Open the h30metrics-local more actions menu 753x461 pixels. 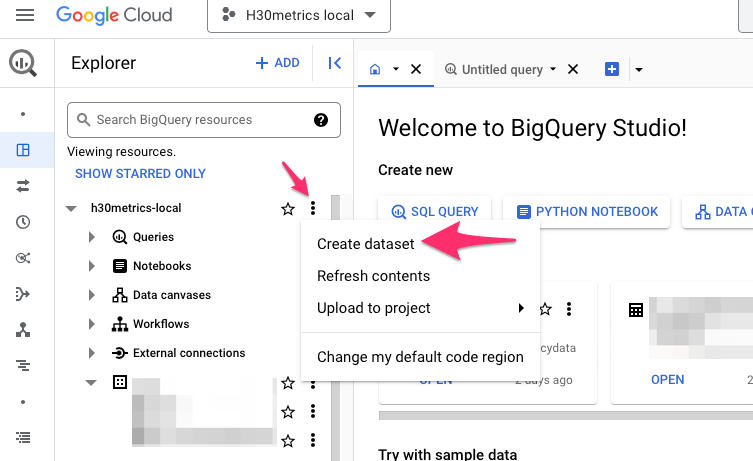313,208
